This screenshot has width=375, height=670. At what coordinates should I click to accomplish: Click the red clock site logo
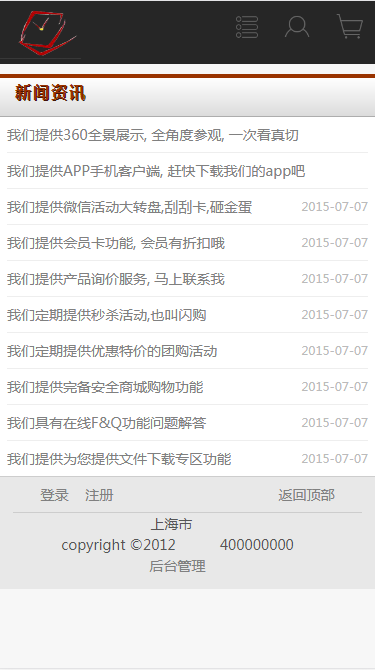tap(46, 32)
